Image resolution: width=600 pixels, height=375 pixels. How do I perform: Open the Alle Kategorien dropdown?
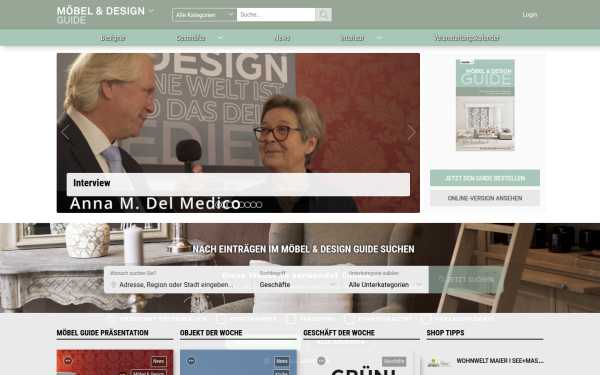[x=204, y=15]
